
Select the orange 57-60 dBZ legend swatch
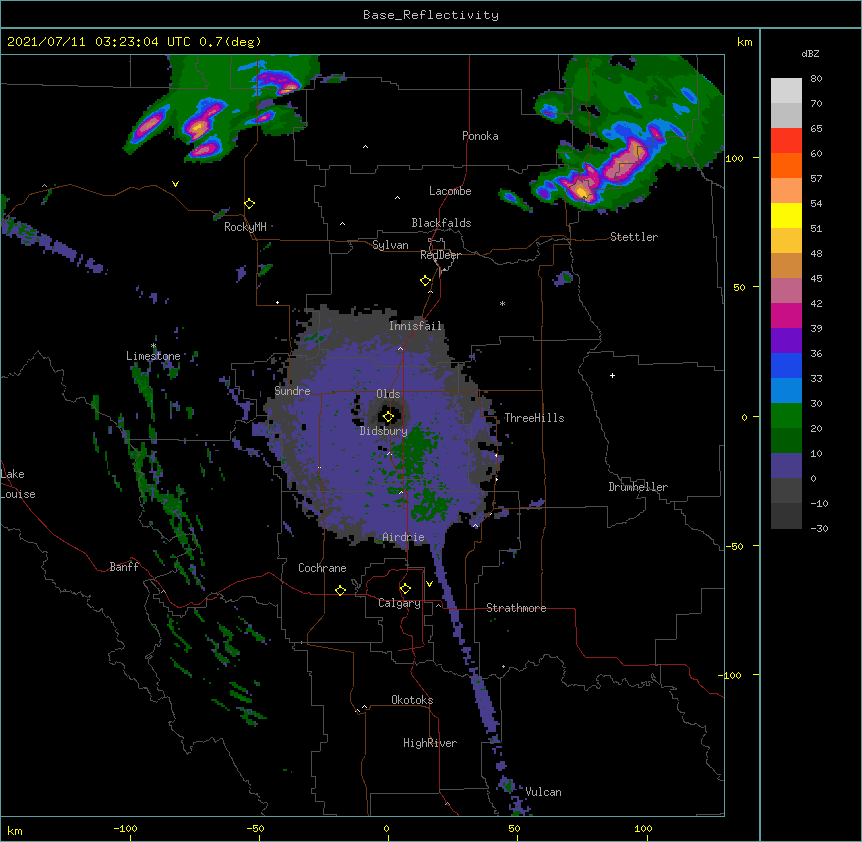pos(786,166)
